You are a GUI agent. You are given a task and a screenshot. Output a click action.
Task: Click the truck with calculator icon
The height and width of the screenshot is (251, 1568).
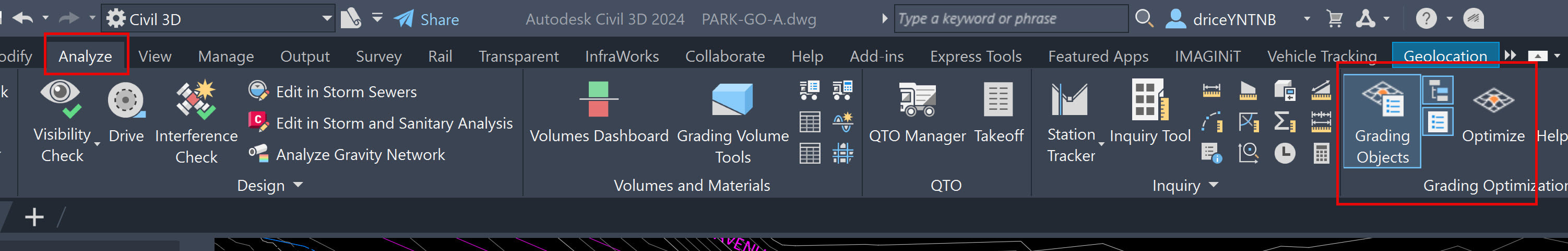point(842,90)
